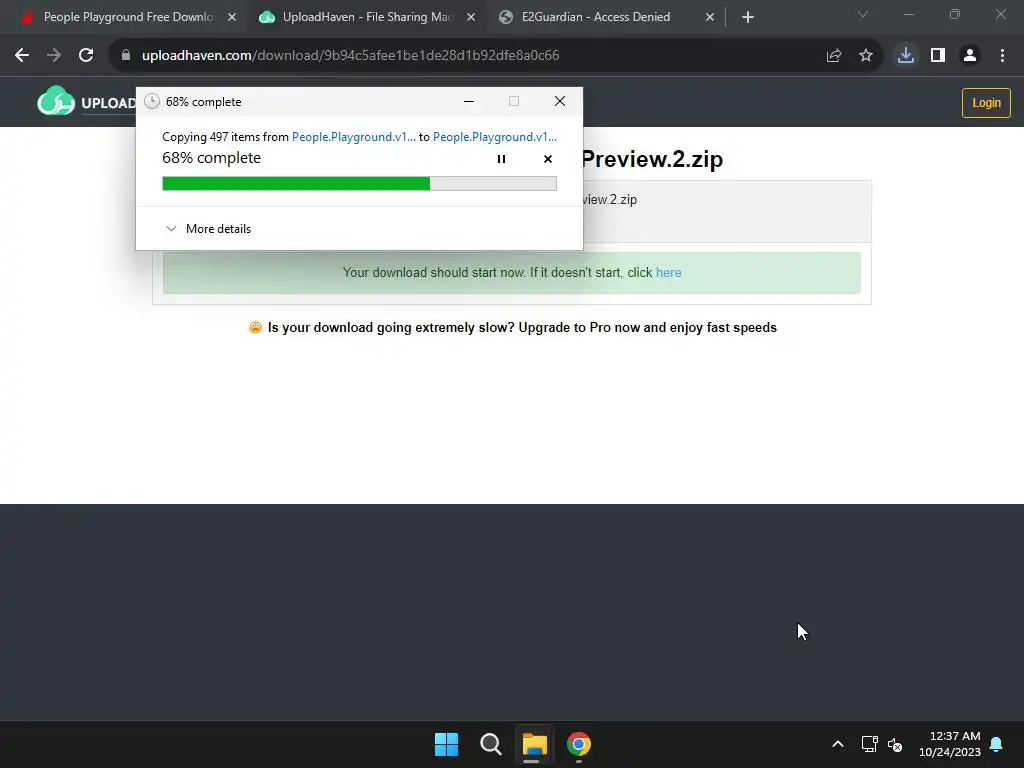1024x768 pixels.
Task: Open the Chrome downloads icon
Action: pyautogui.click(x=905, y=56)
